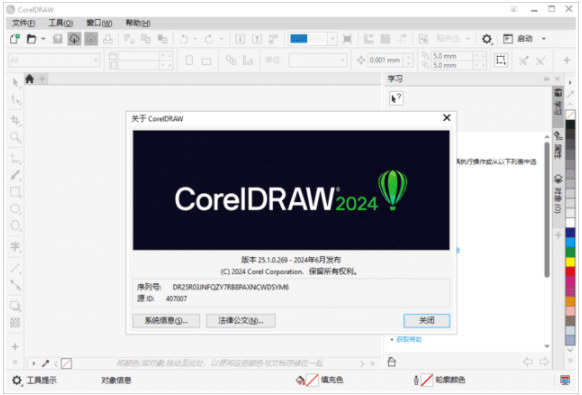Click the Undo arrow icon
This screenshot has height=395, width=582.
184,39
